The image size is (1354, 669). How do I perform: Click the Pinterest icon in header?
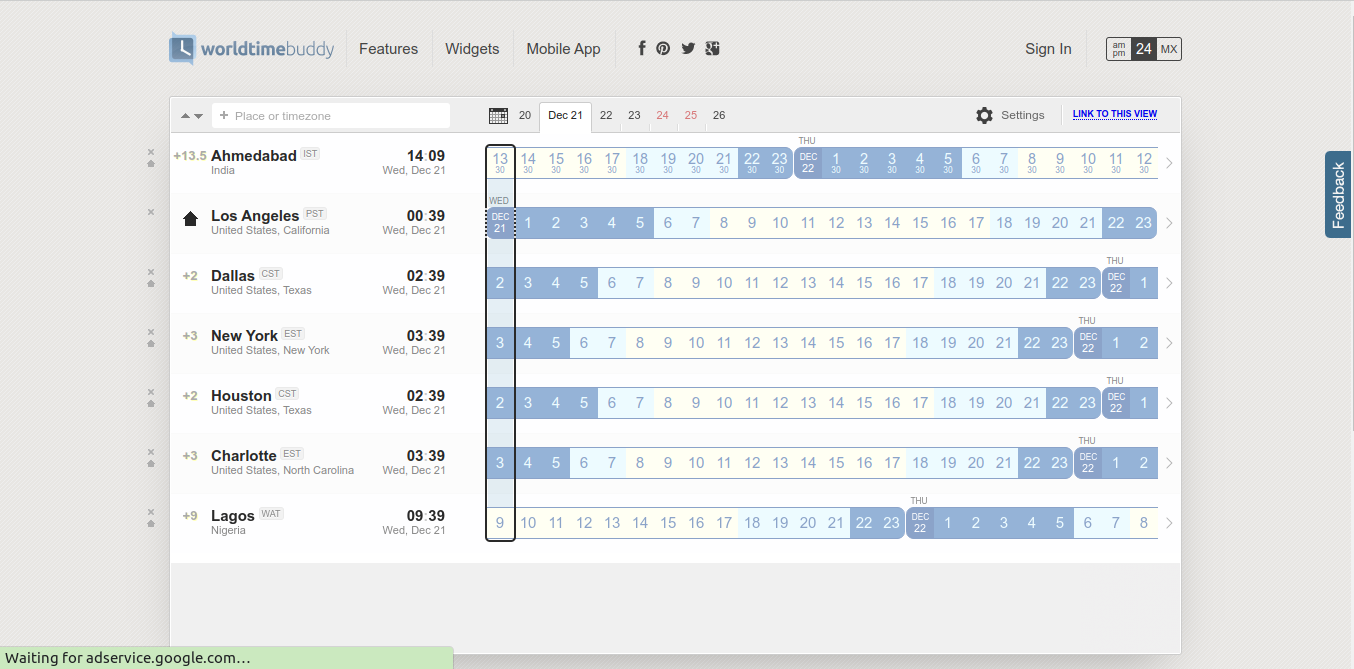pos(663,48)
